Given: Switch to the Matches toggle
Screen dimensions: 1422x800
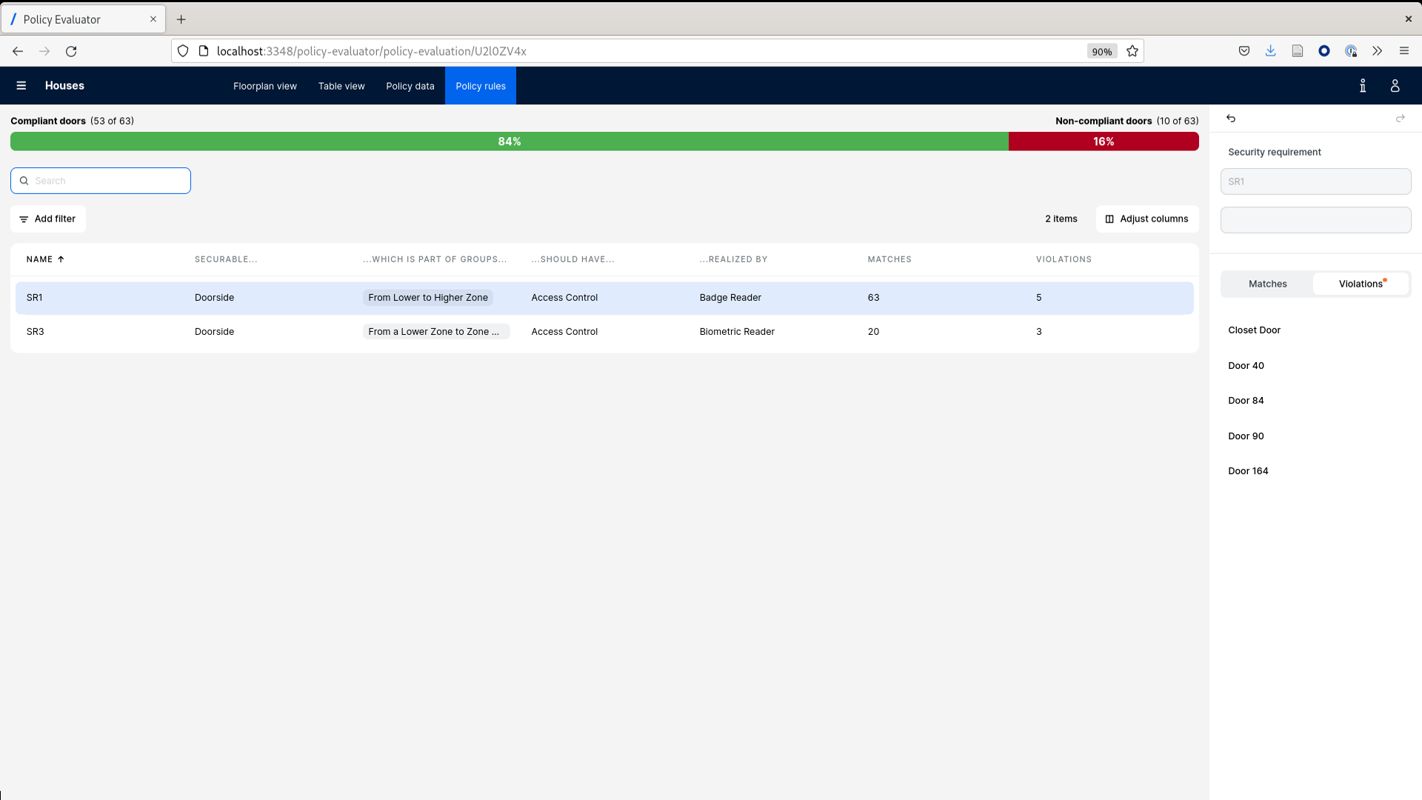Looking at the screenshot, I should tap(1267, 283).
